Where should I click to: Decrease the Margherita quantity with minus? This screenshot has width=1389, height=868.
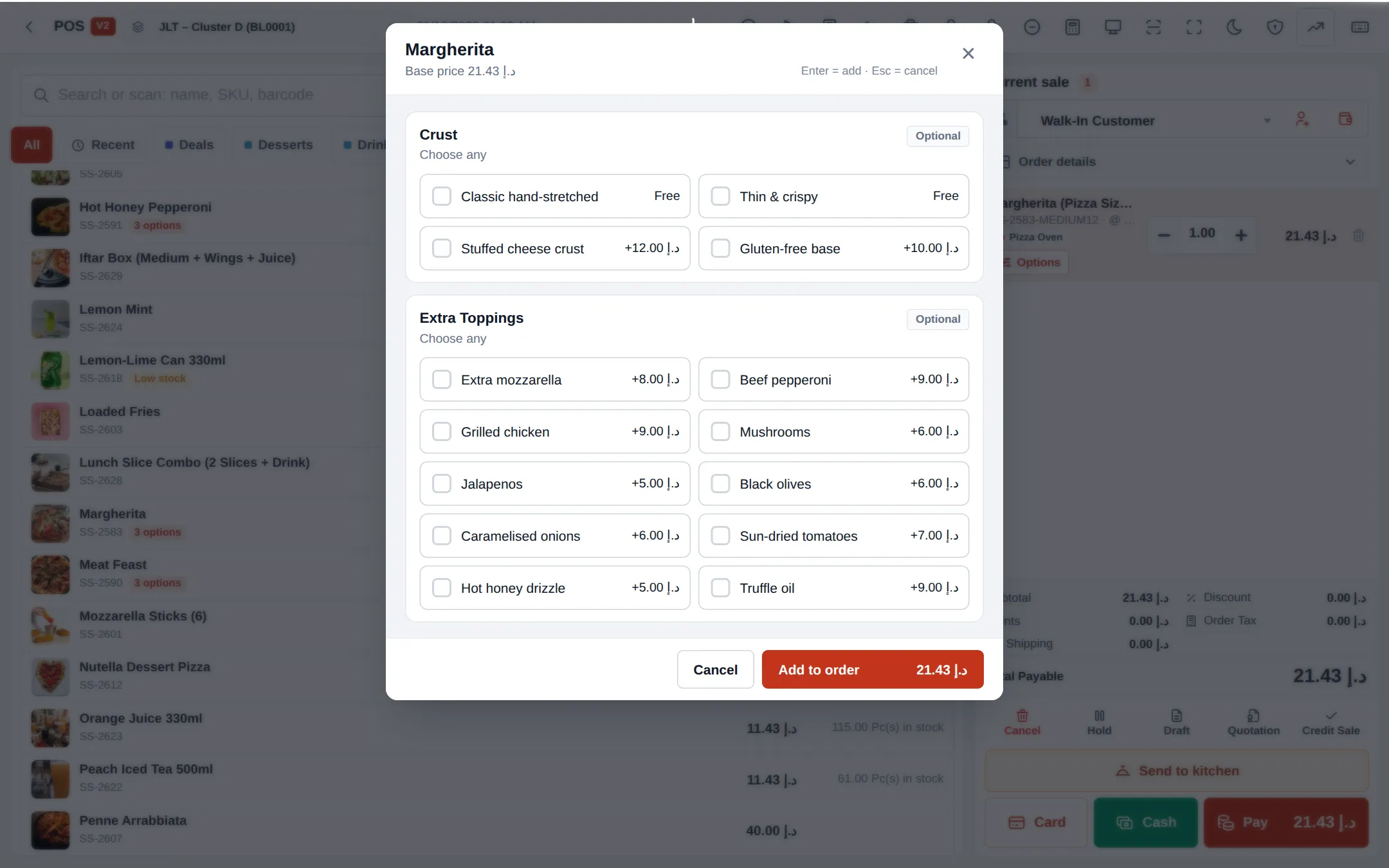tap(1164, 235)
